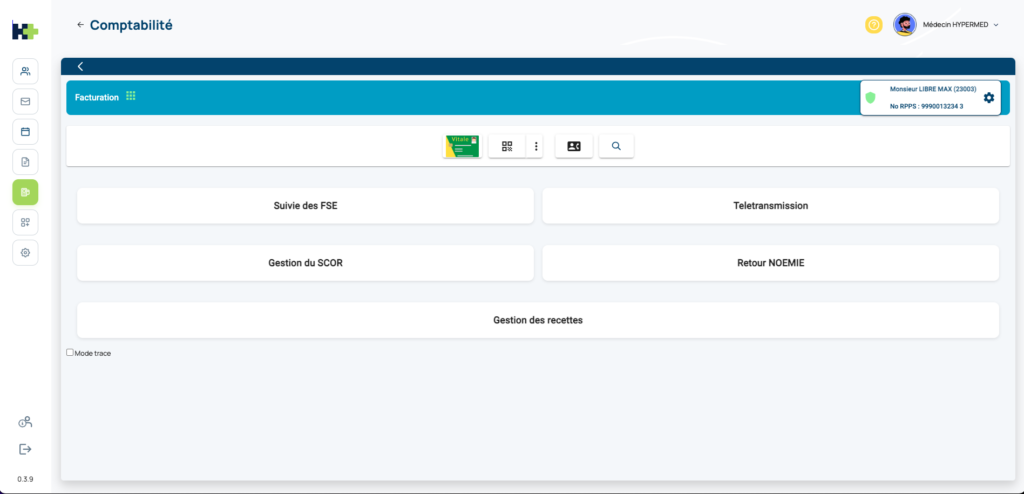Click the Retour NOEMIE button
This screenshot has height=494, width=1024.
[x=770, y=263]
